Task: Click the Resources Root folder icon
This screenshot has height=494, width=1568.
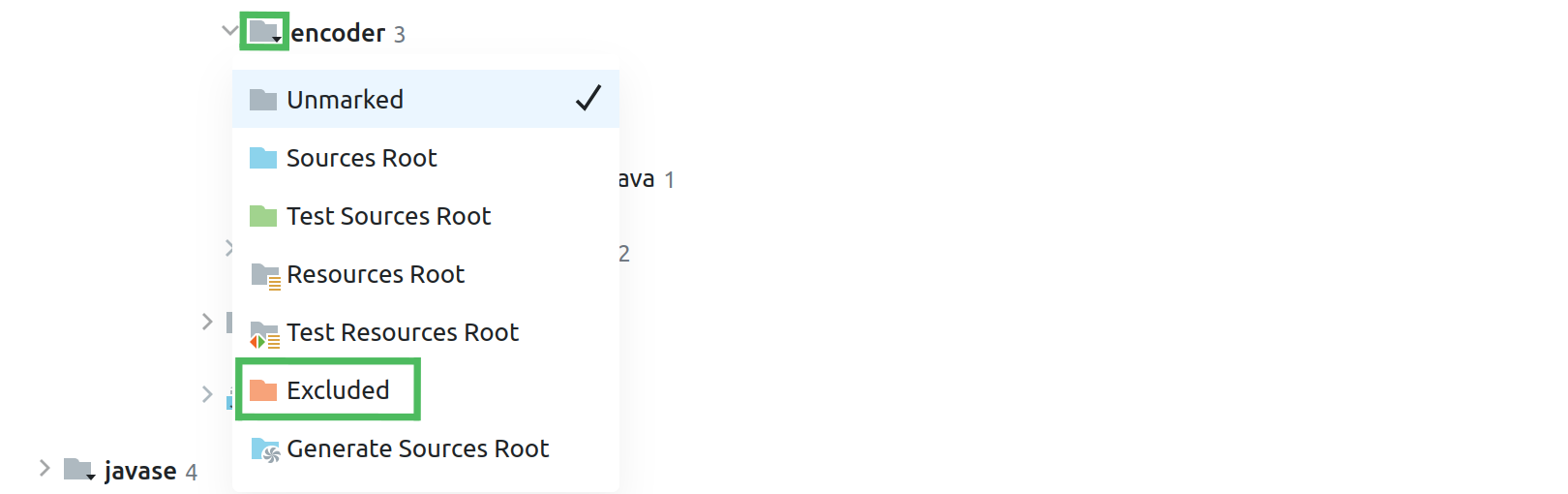Action: tap(264, 276)
